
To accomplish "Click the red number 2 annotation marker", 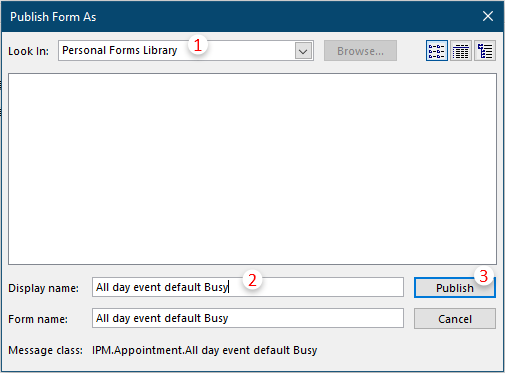I will coord(252,280).
